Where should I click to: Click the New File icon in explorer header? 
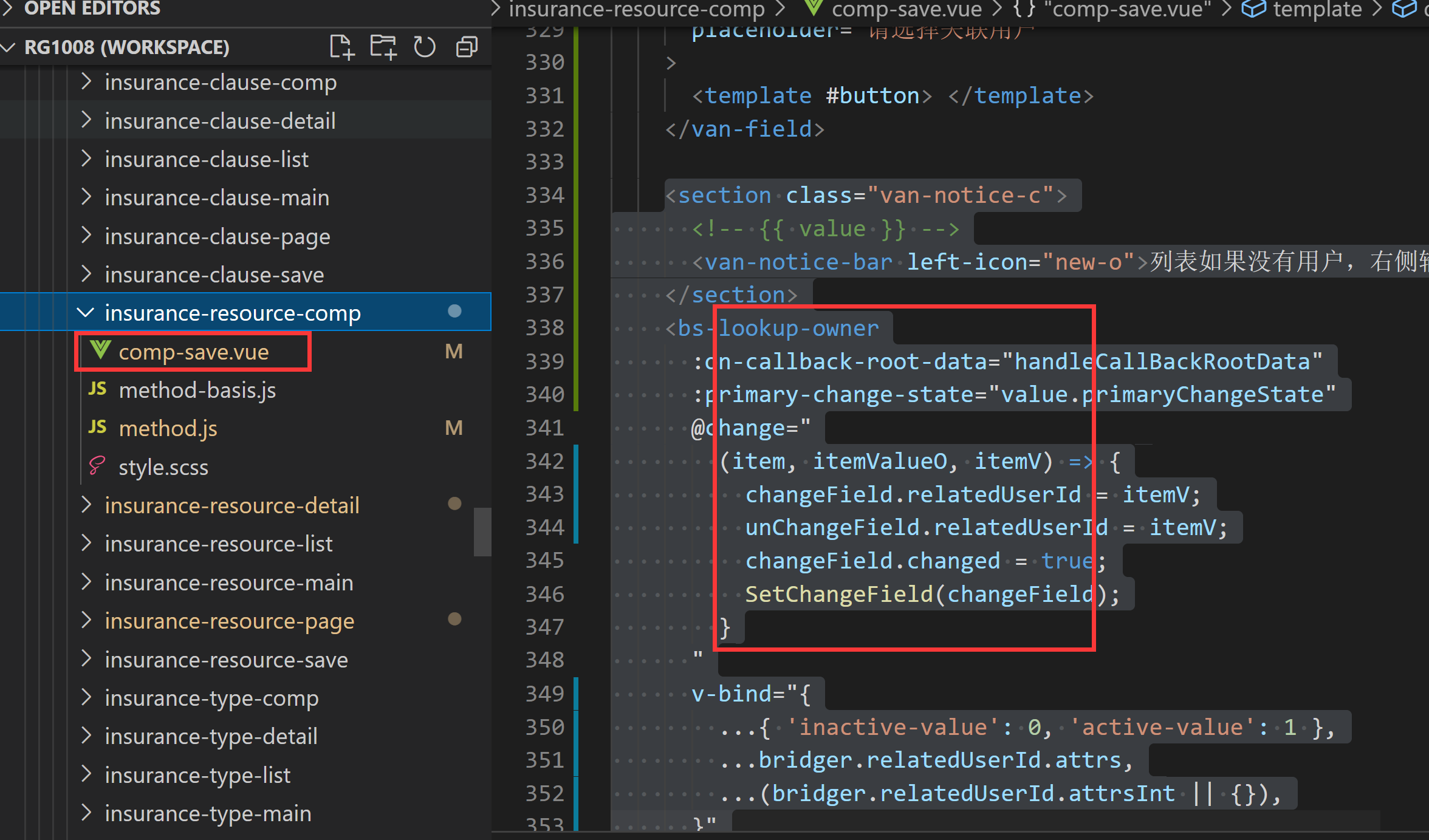point(341,47)
